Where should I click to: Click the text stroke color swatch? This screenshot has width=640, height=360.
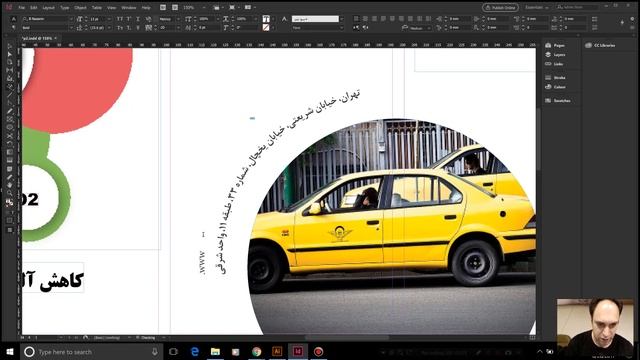266,28
